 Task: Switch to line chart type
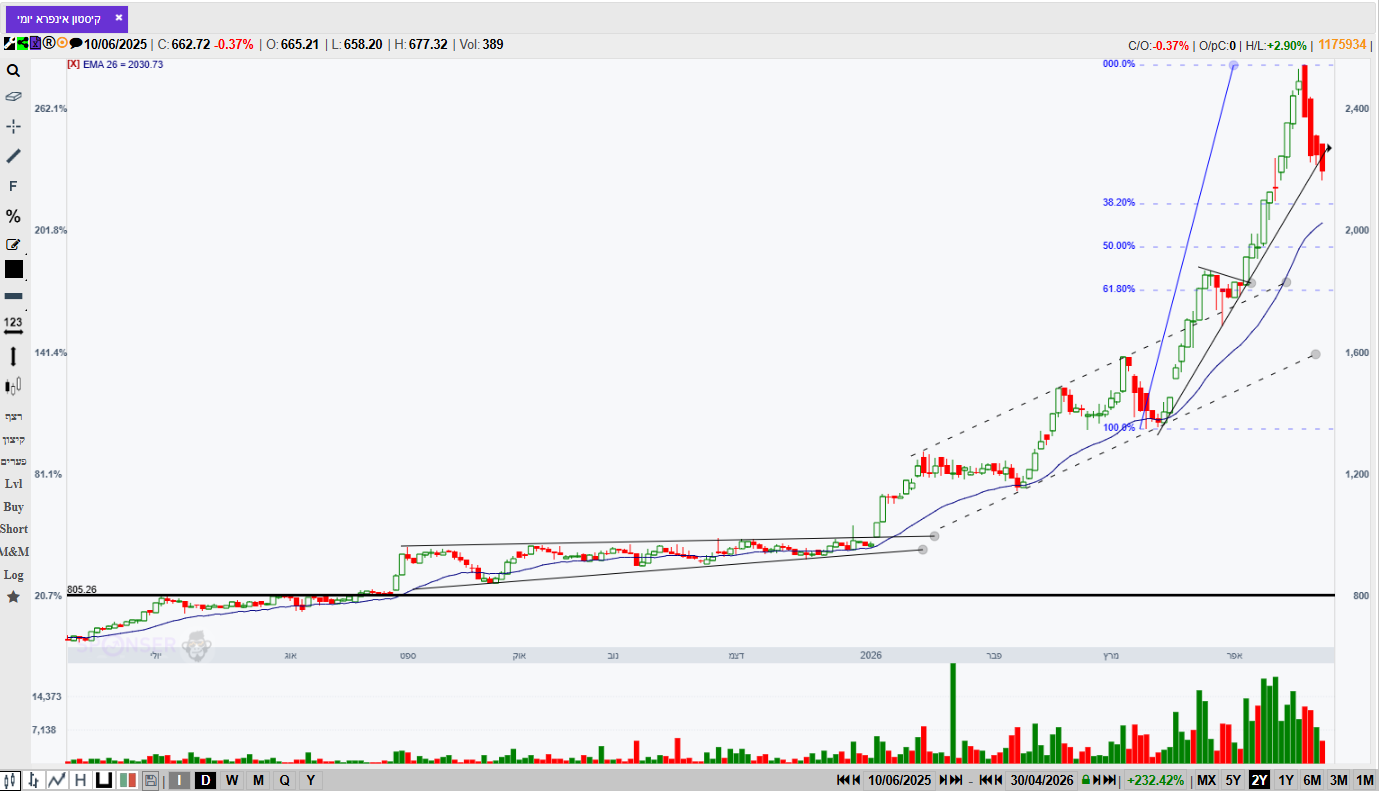coord(57,780)
